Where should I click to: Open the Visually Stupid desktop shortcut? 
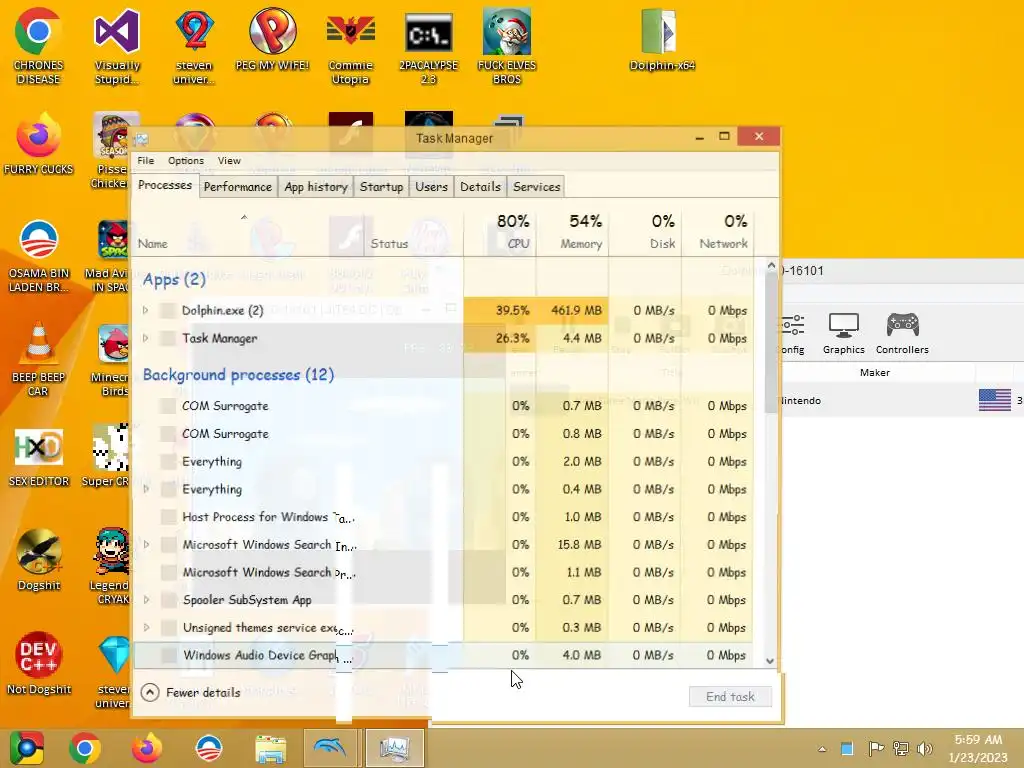click(x=116, y=46)
